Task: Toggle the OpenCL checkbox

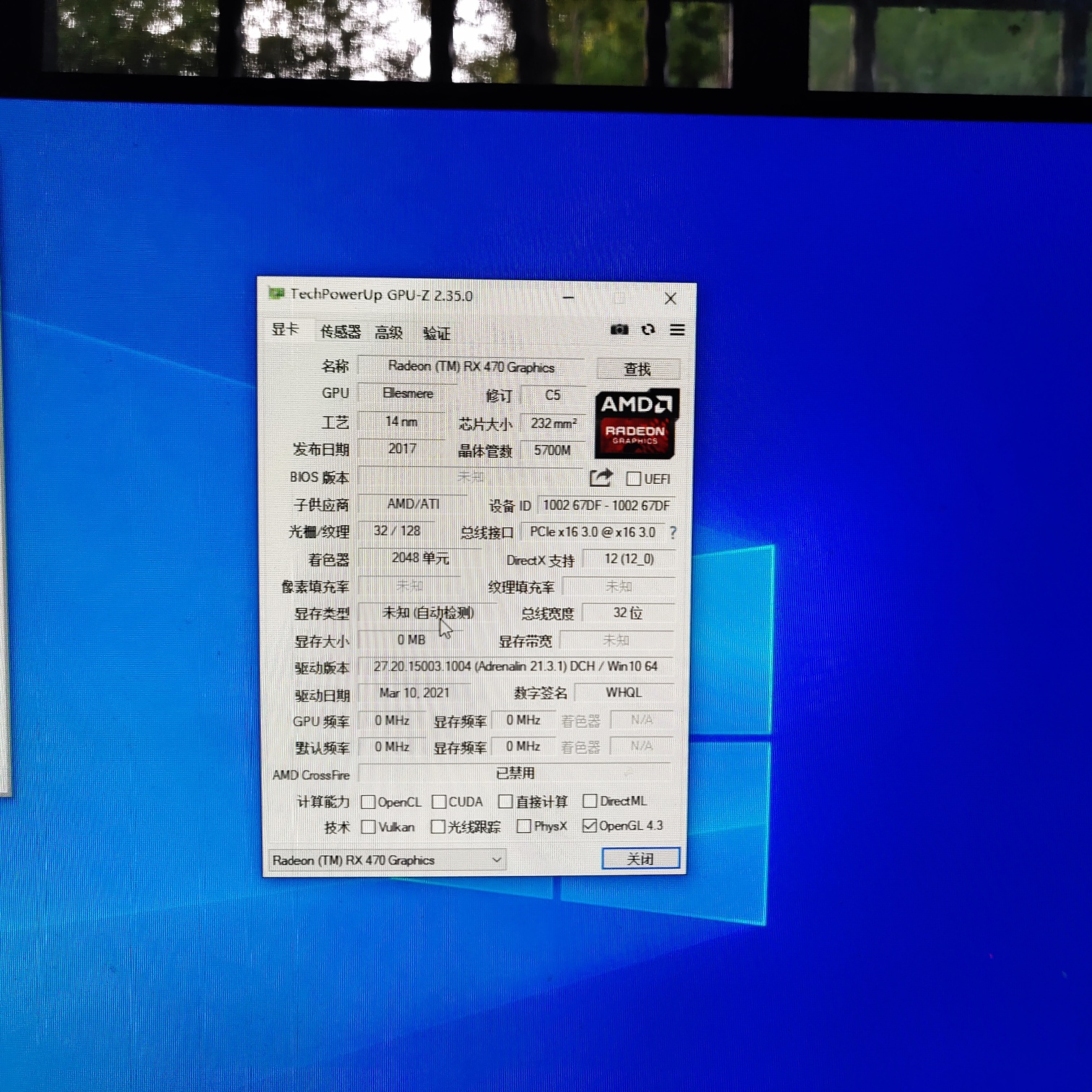Action: (368, 802)
